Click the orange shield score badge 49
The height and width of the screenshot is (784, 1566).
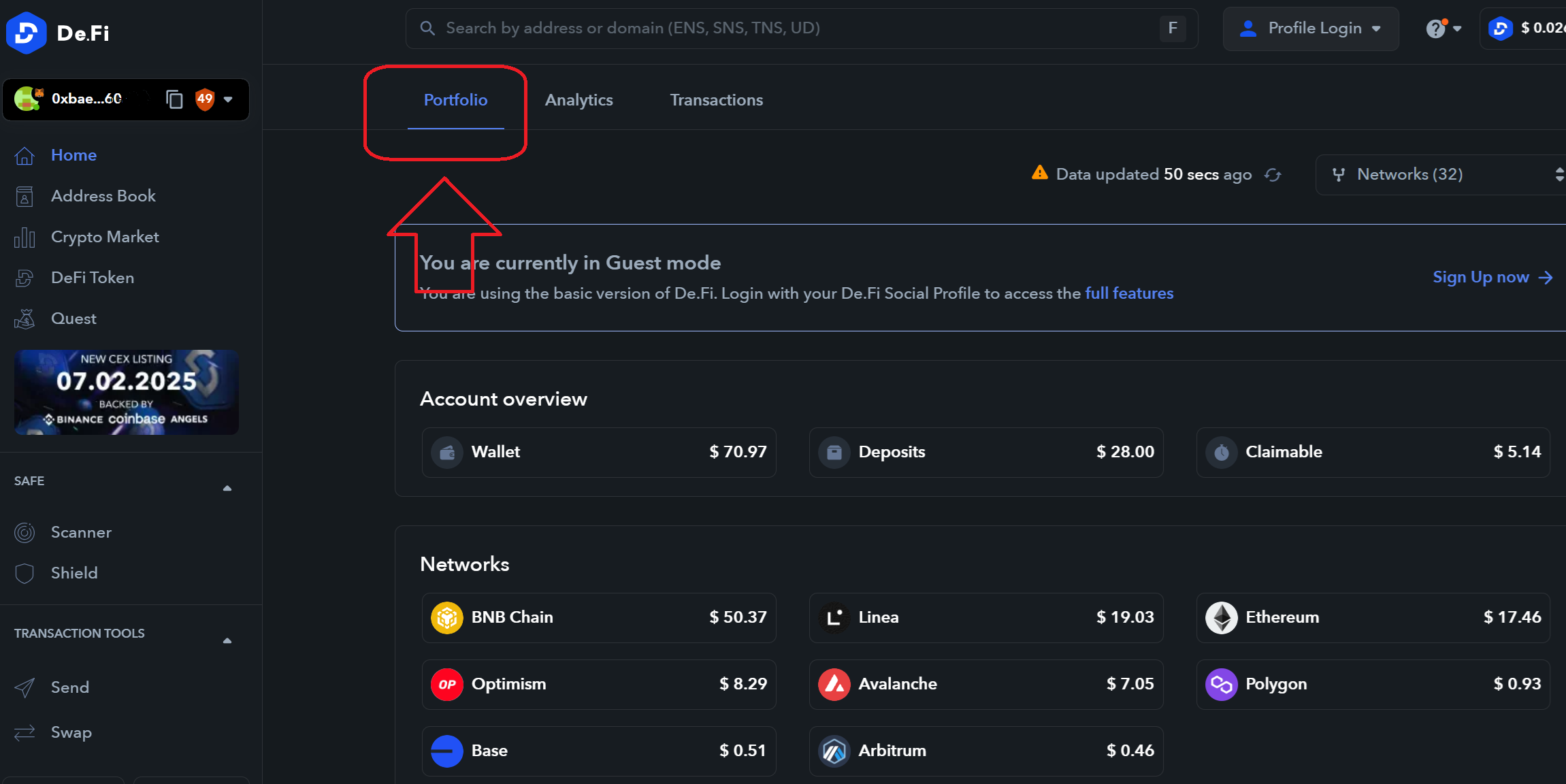205,99
